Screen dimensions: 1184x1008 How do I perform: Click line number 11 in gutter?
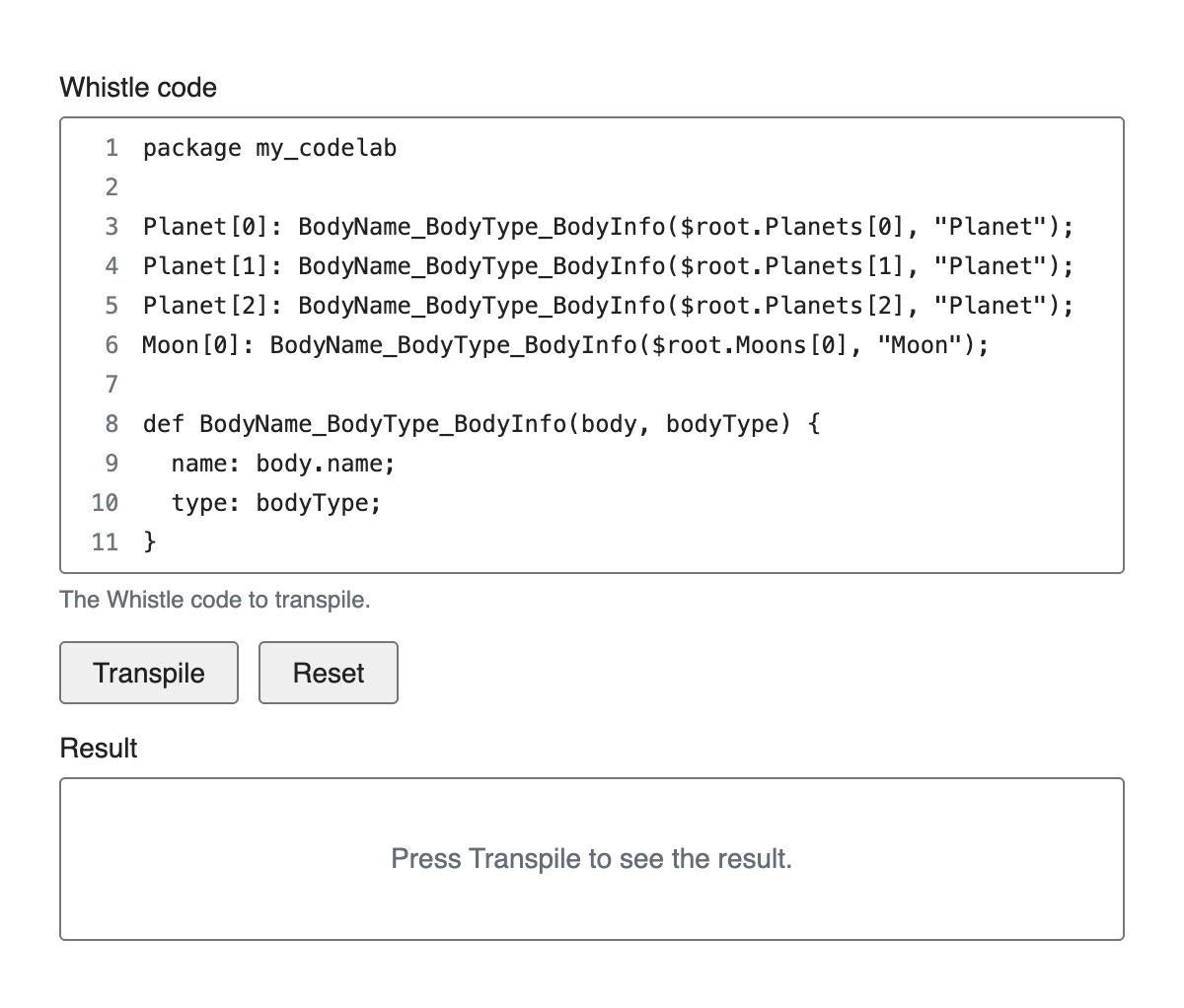click(x=105, y=542)
